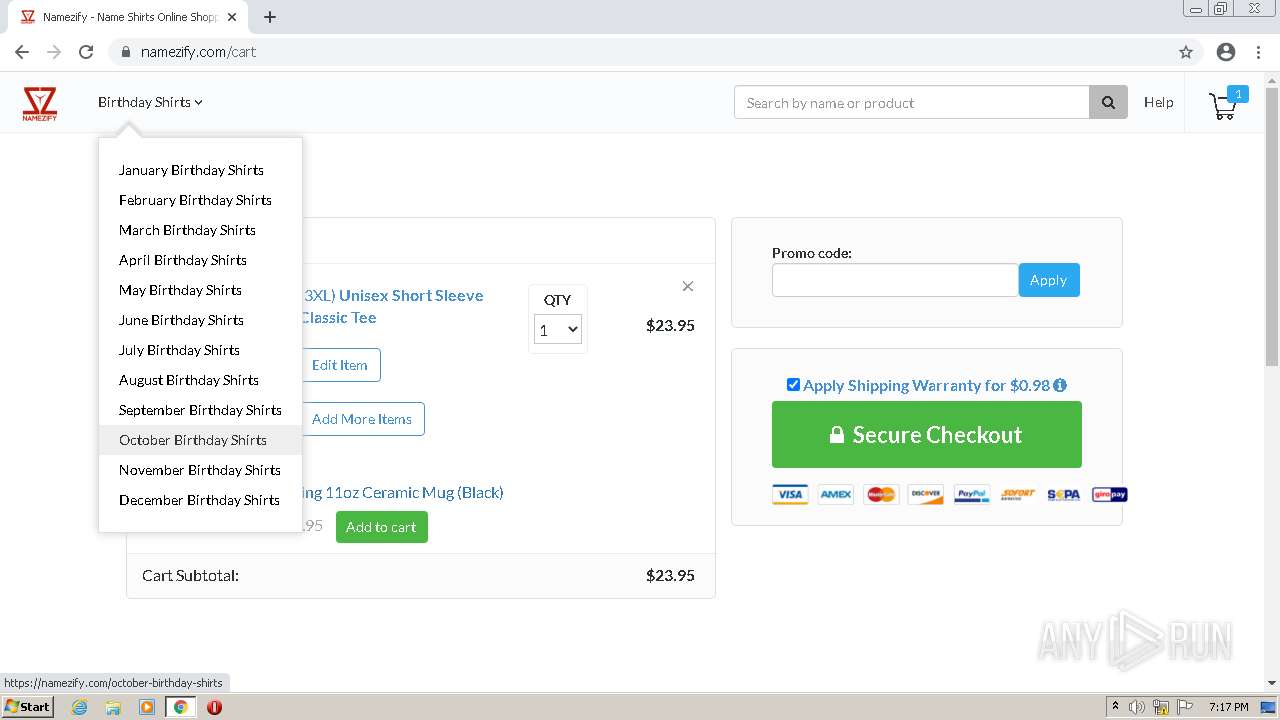Open Chrome profile account icon
The image size is (1280, 720).
coord(1226,52)
